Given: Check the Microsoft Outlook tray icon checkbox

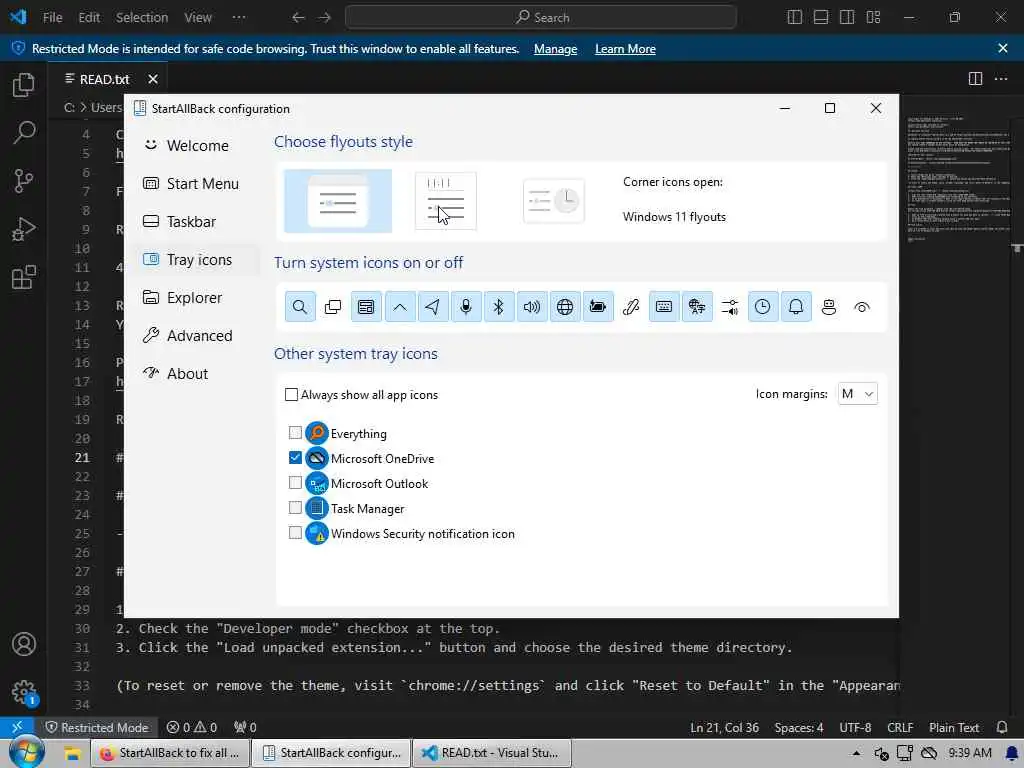Looking at the screenshot, I should pyautogui.click(x=295, y=483).
